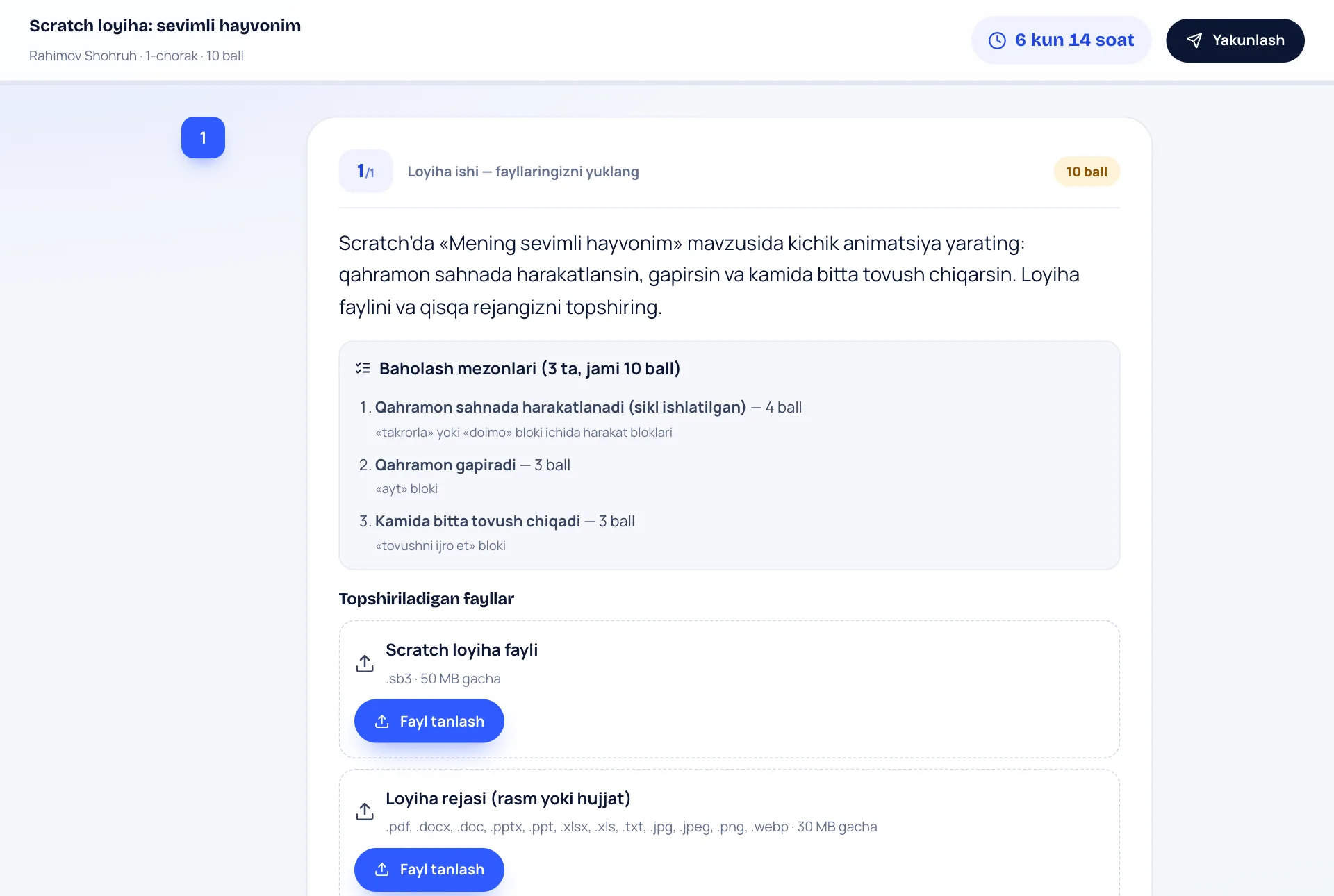Click the paper plane icon in Yakunlash
This screenshot has height=896, width=1334.
tap(1194, 40)
